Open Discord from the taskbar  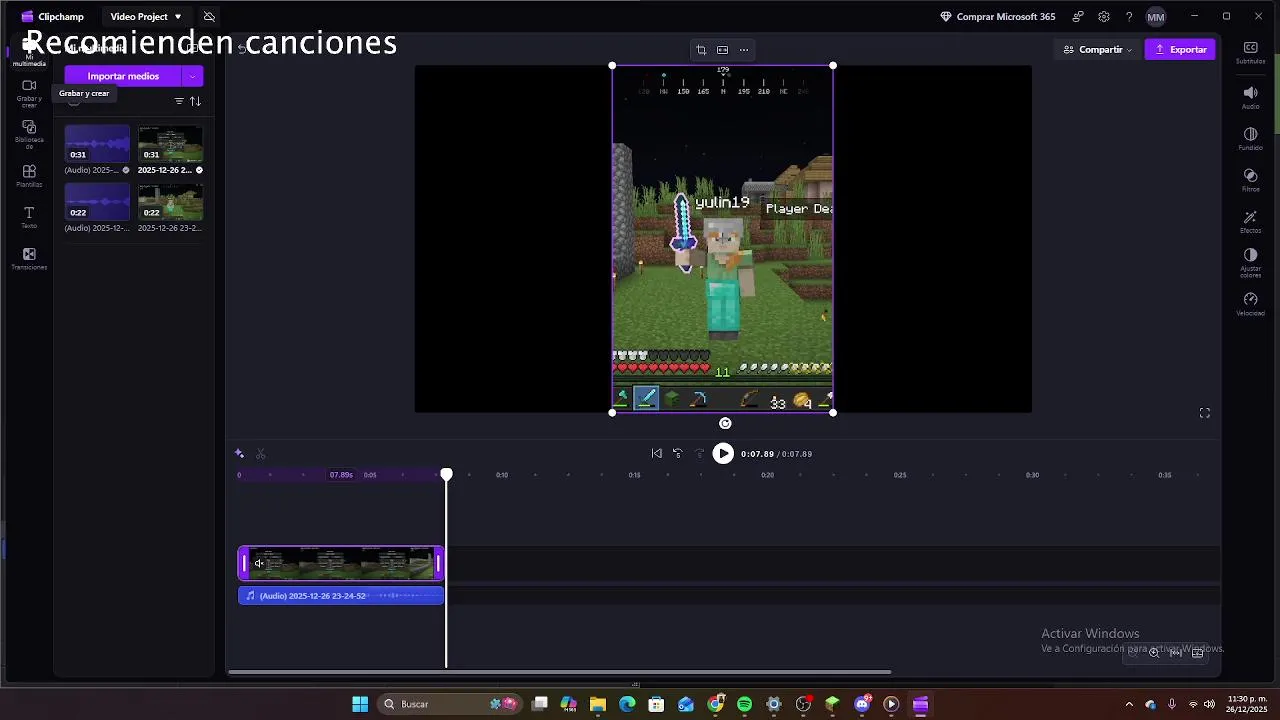coord(862,704)
